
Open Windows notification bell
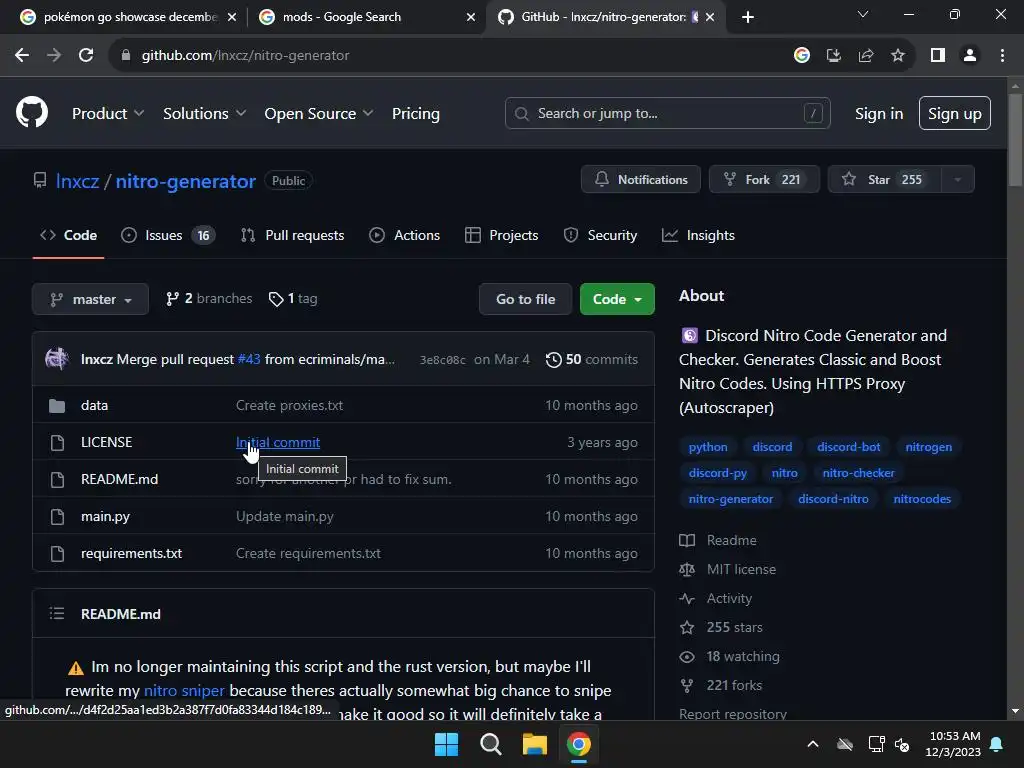[x=997, y=744]
